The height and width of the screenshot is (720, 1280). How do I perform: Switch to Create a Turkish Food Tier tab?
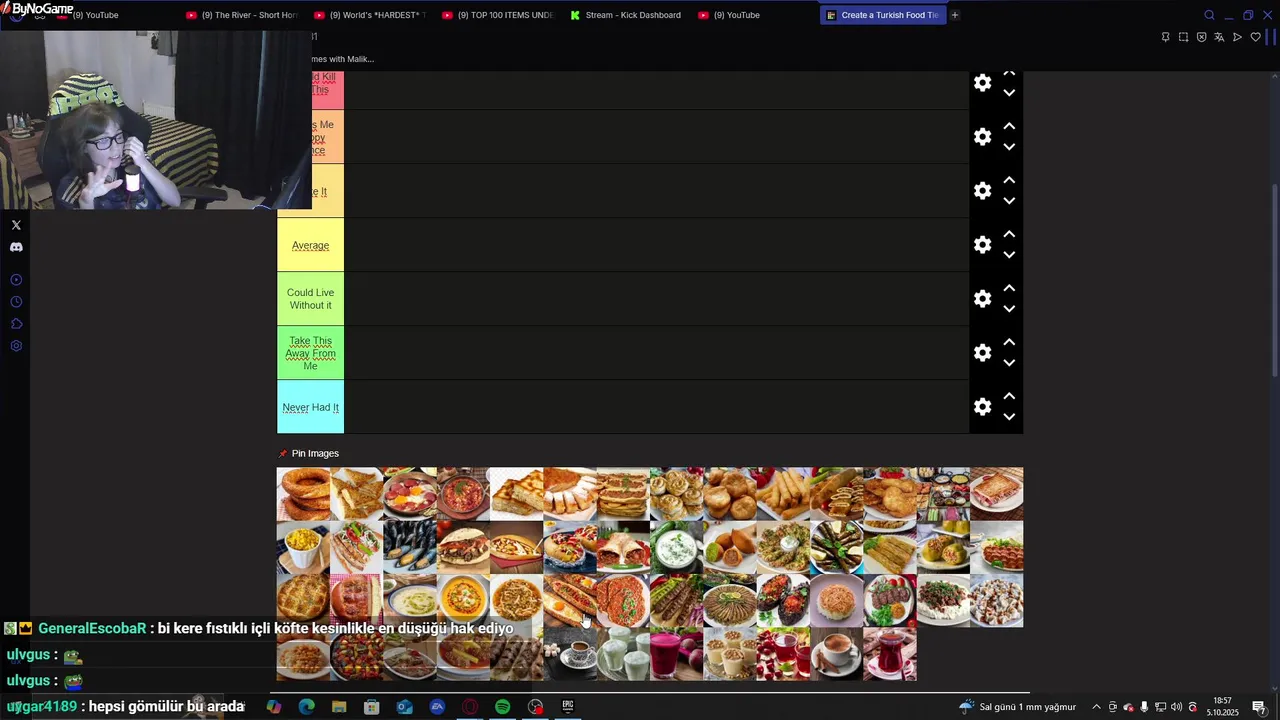click(882, 15)
